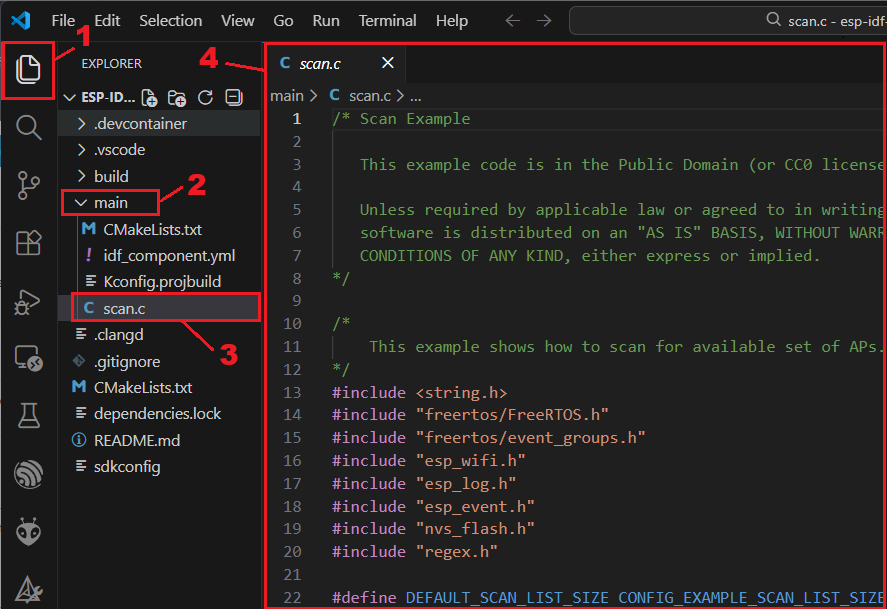
Task: Click the New Folder icon in Explorer
Action: pos(177,97)
